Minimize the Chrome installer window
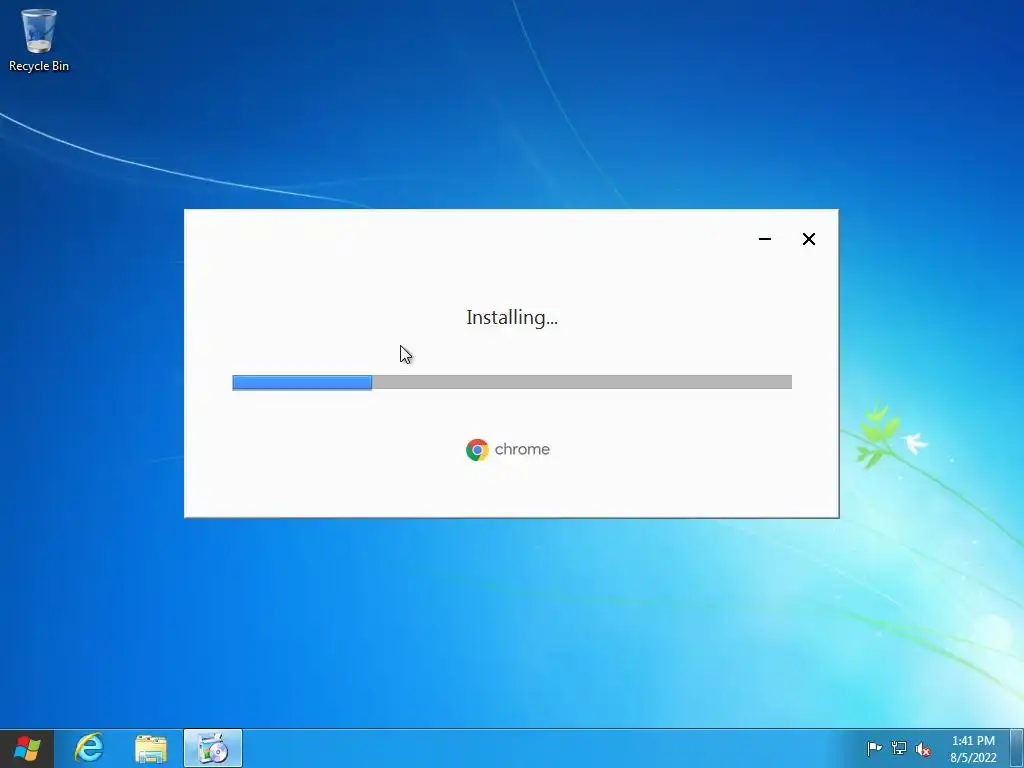This screenshot has height=768, width=1024. (765, 239)
